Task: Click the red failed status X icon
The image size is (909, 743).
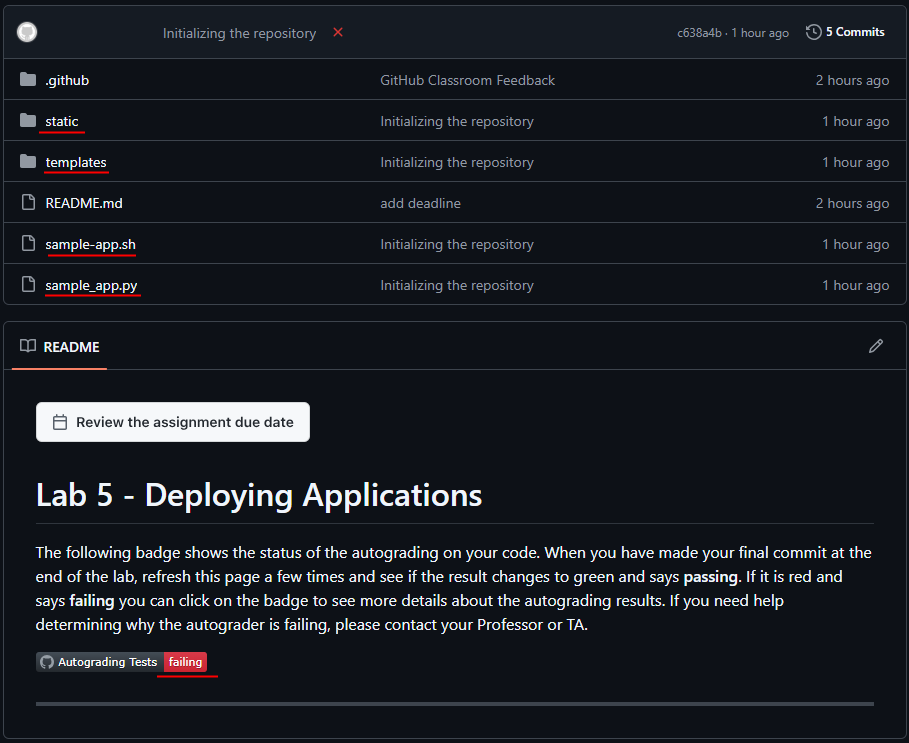Action: tap(338, 32)
